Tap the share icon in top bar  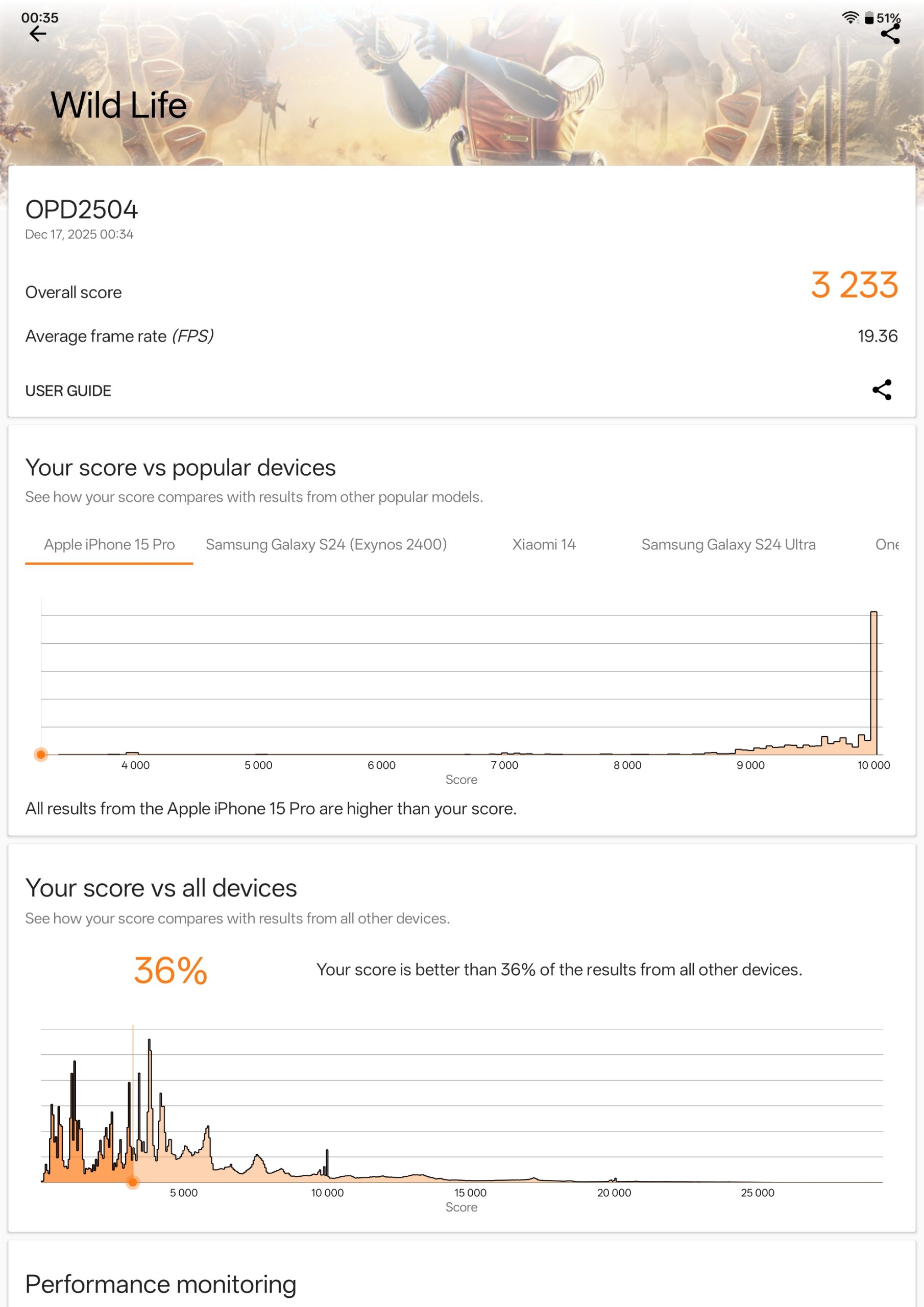(x=890, y=34)
